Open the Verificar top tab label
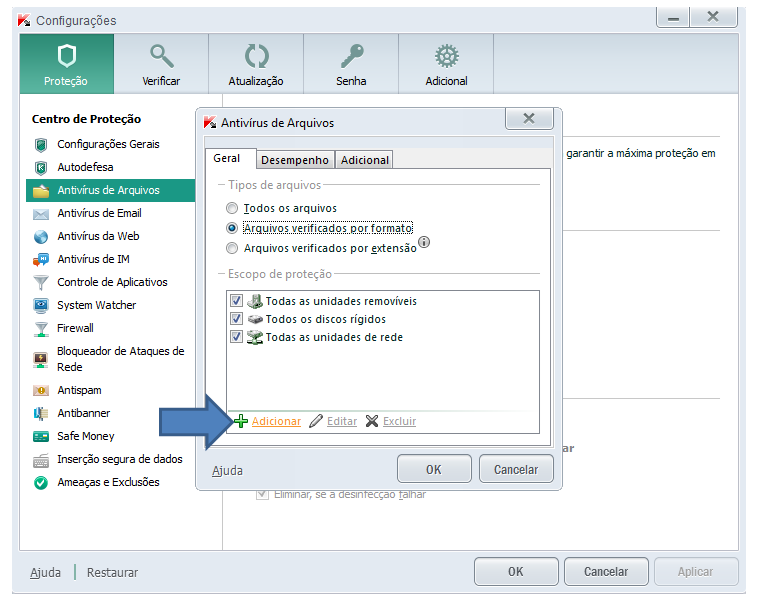The image size is (780, 614). tap(161, 81)
